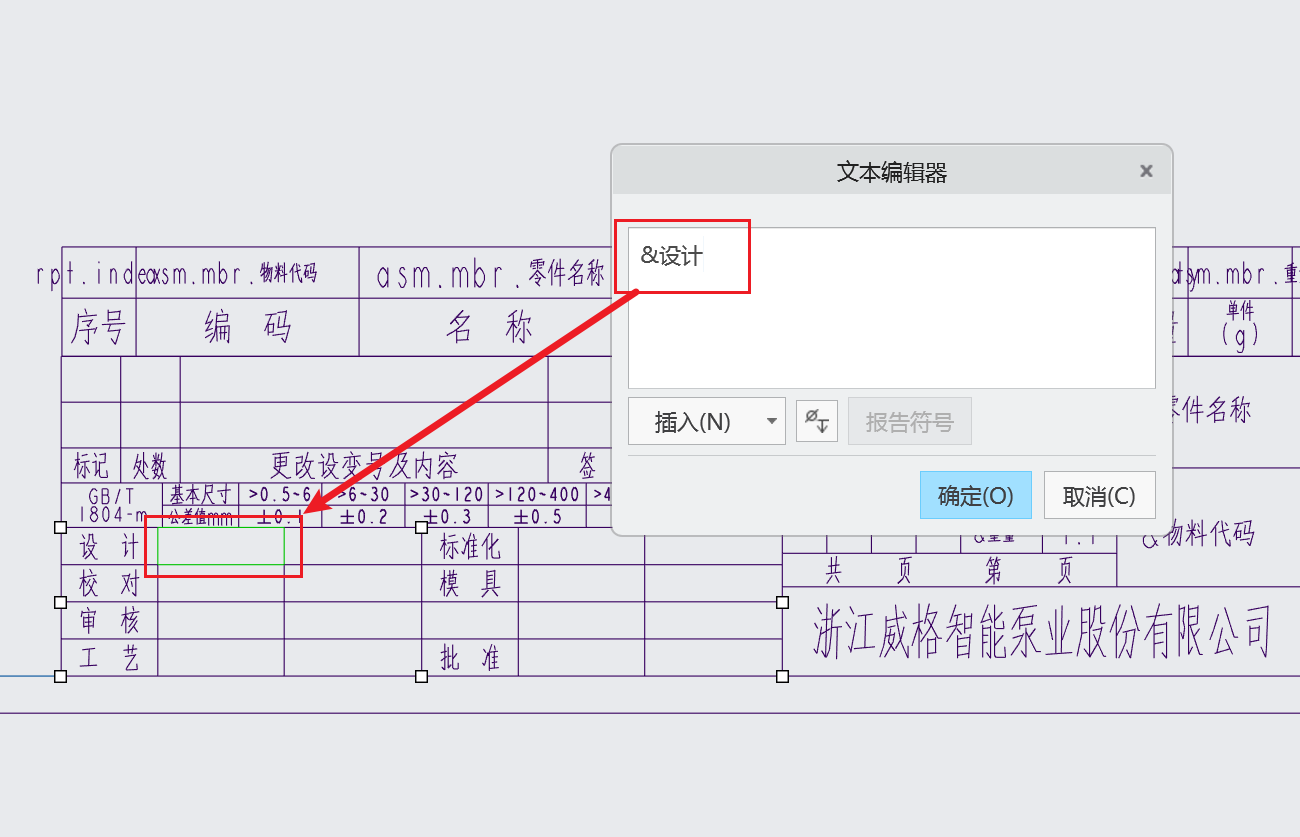This screenshot has height=837, width=1300.
Task: Close the 文本编辑器 dialog
Action: pyautogui.click(x=1146, y=171)
